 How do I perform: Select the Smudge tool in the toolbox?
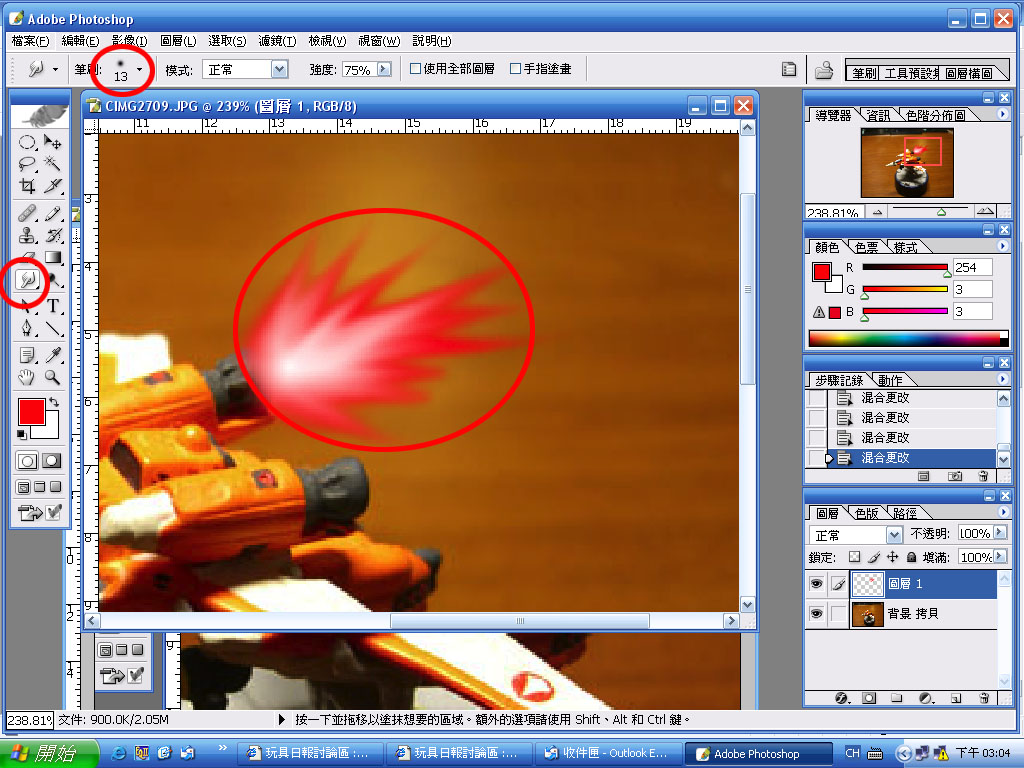pyautogui.click(x=28, y=281)
